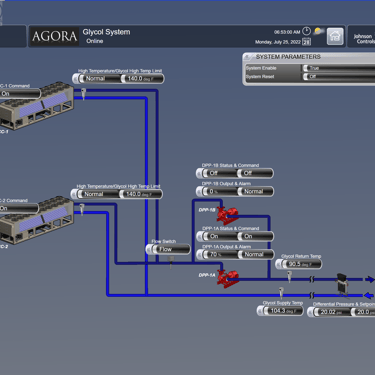This screenshot has width=375, height=375.
Task: Select the DPP-1A red pump icon
Action: [228, 278]
